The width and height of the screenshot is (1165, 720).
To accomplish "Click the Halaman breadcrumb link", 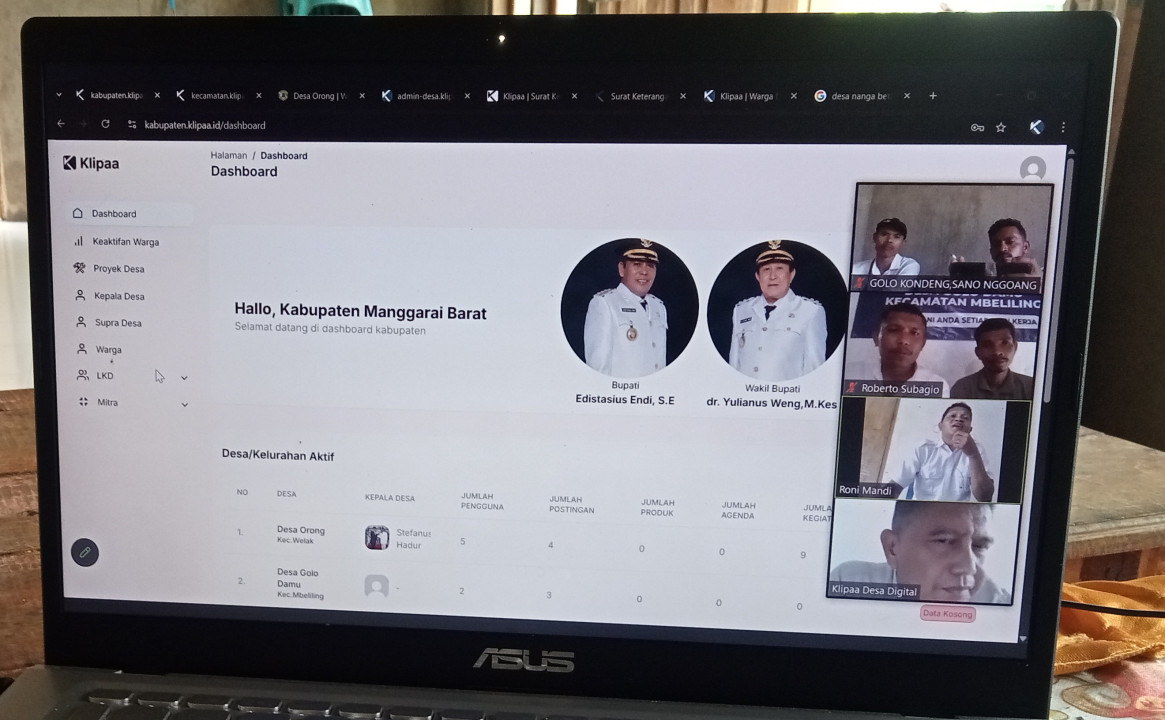I will tap(228, 156).
